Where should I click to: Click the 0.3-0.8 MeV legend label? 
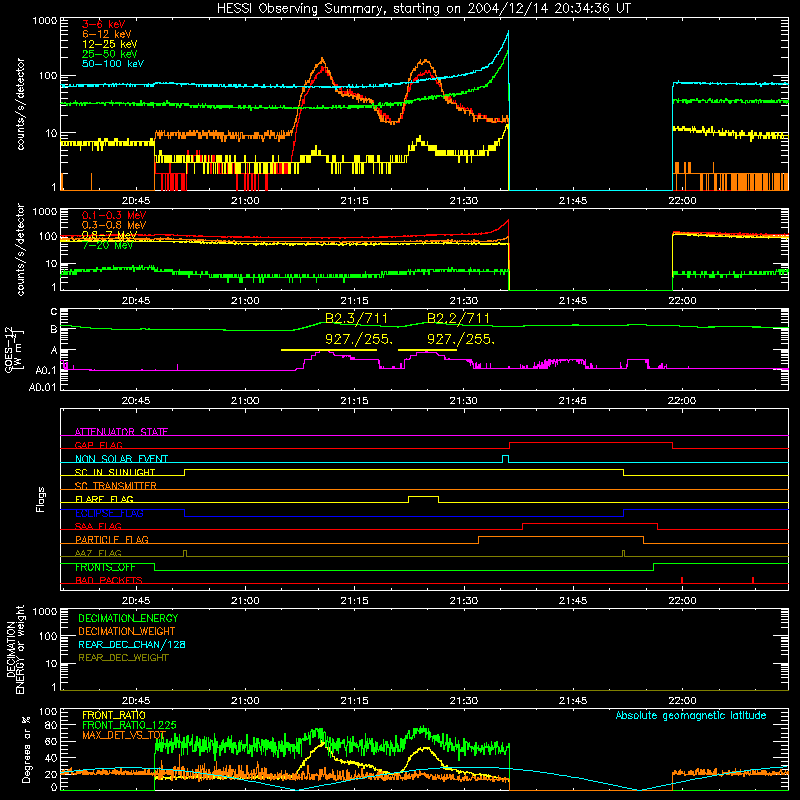coord(114,225)
